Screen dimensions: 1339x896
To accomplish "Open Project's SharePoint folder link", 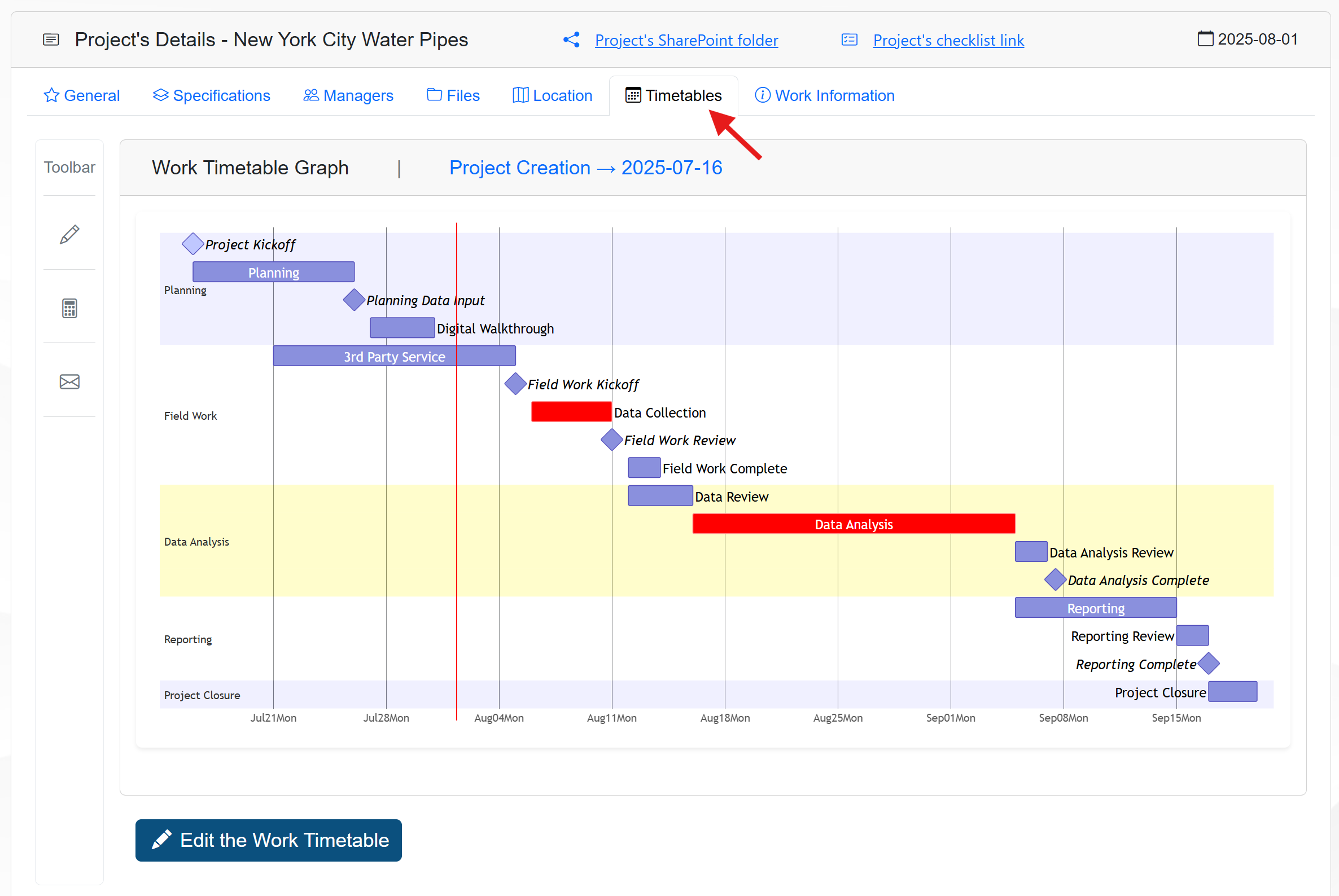I will point(686,40).
